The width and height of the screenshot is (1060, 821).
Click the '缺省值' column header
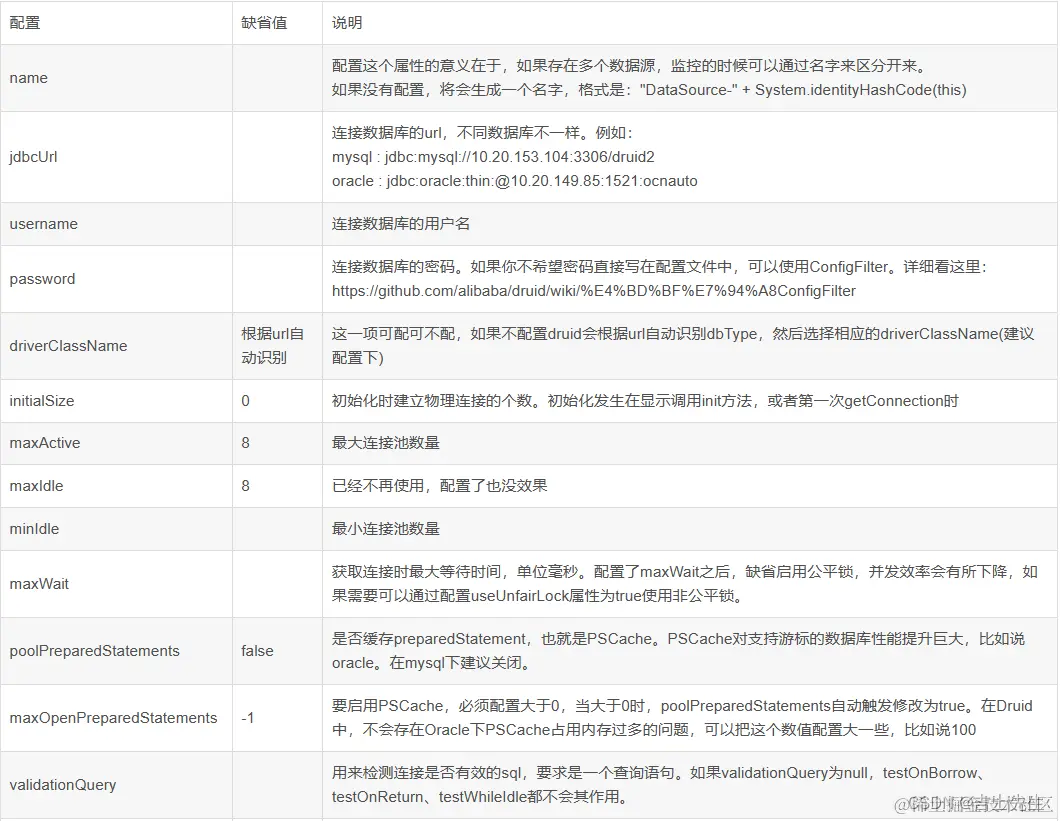tap(277, 23)
